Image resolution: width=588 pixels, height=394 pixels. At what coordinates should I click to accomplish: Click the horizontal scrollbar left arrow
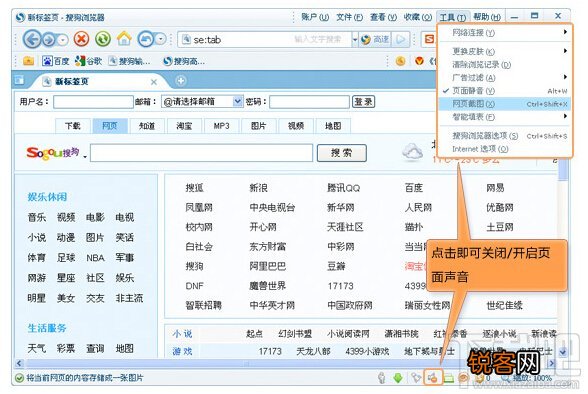pos(20,363)
